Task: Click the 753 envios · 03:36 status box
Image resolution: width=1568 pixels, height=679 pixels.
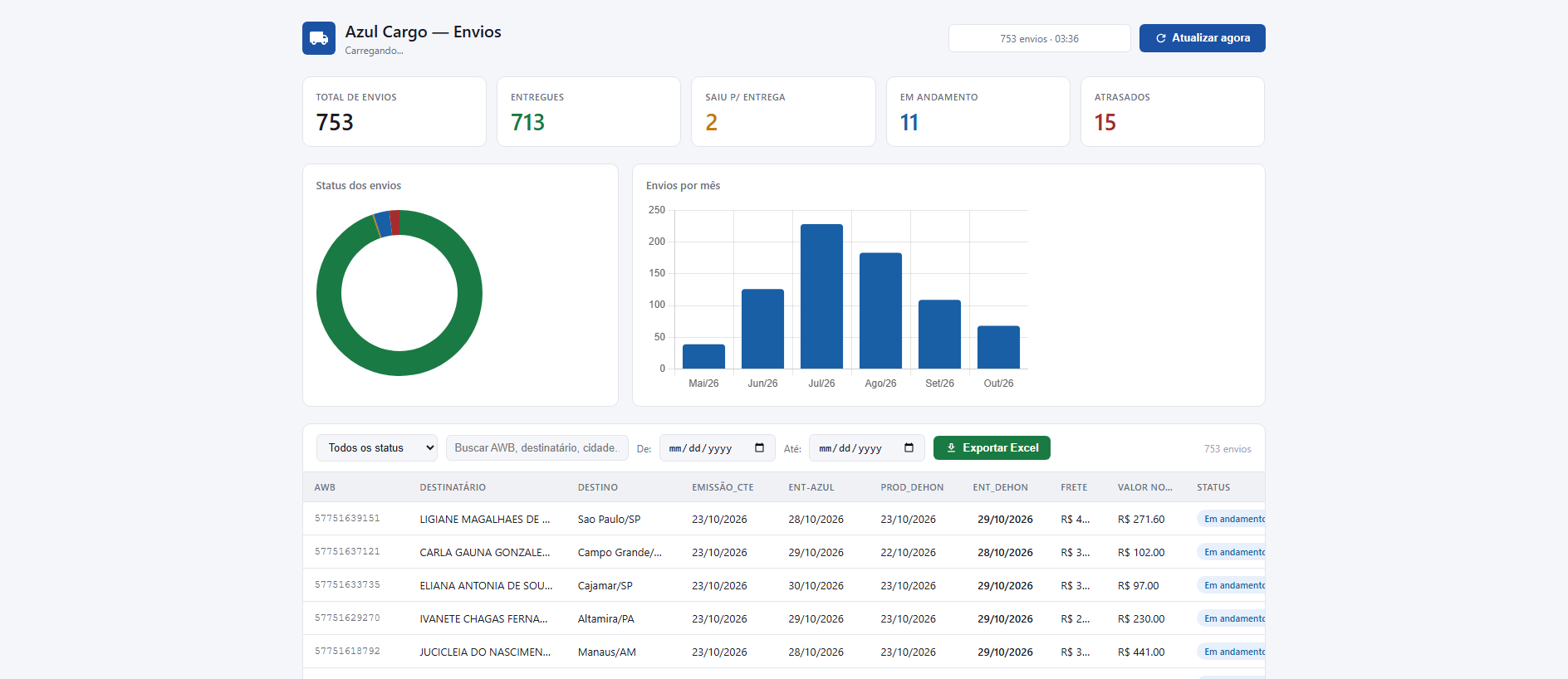Action: click(1039, 38)
